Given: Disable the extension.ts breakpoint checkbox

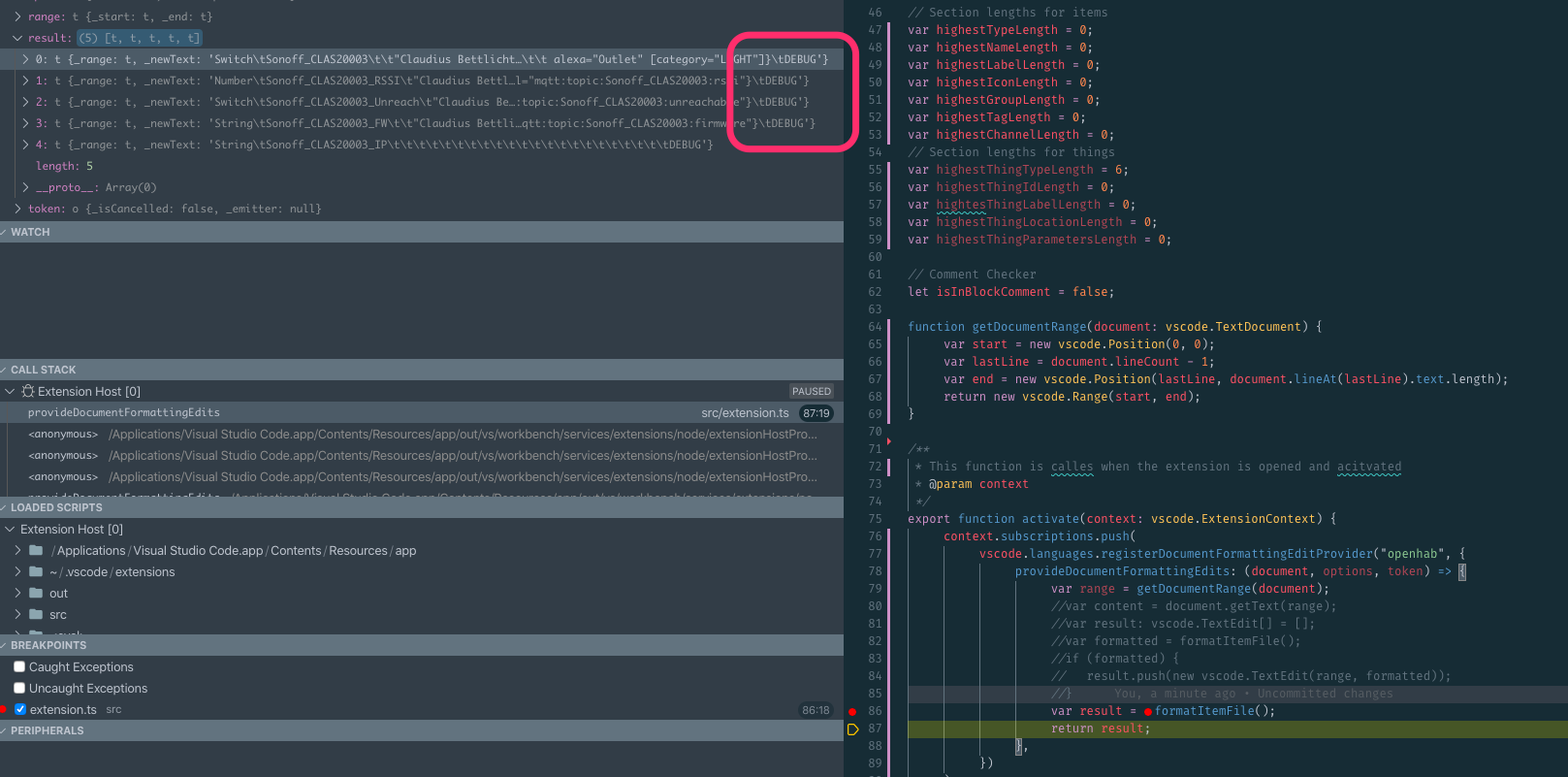Looking at the screenshot, I should pyautogui.click(x=20, y=709).
